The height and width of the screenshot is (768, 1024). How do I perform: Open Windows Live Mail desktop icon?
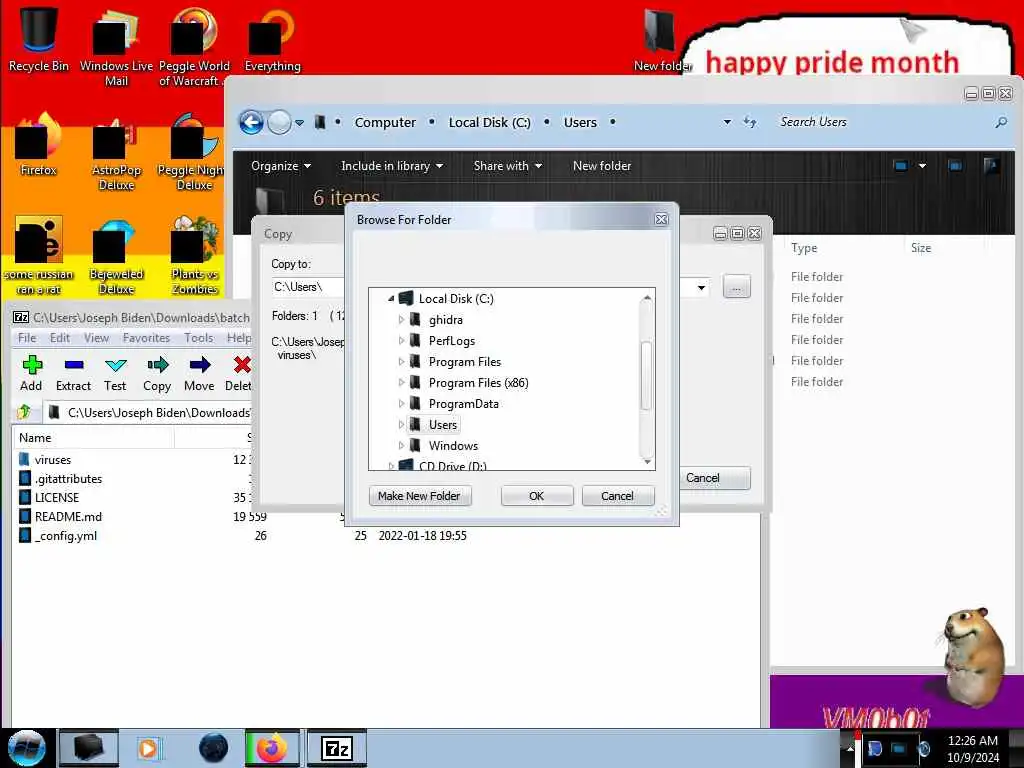116,47
